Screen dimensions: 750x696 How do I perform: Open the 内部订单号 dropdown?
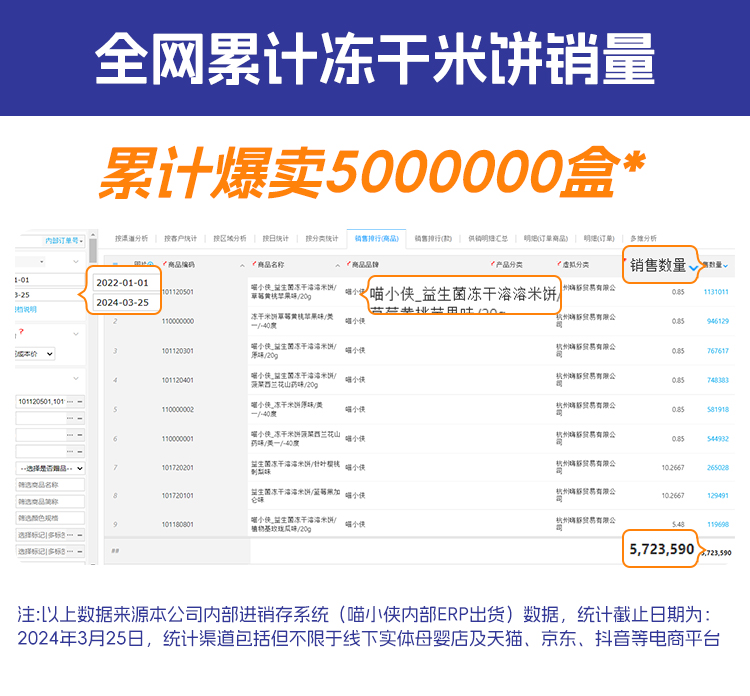[64, 241]
